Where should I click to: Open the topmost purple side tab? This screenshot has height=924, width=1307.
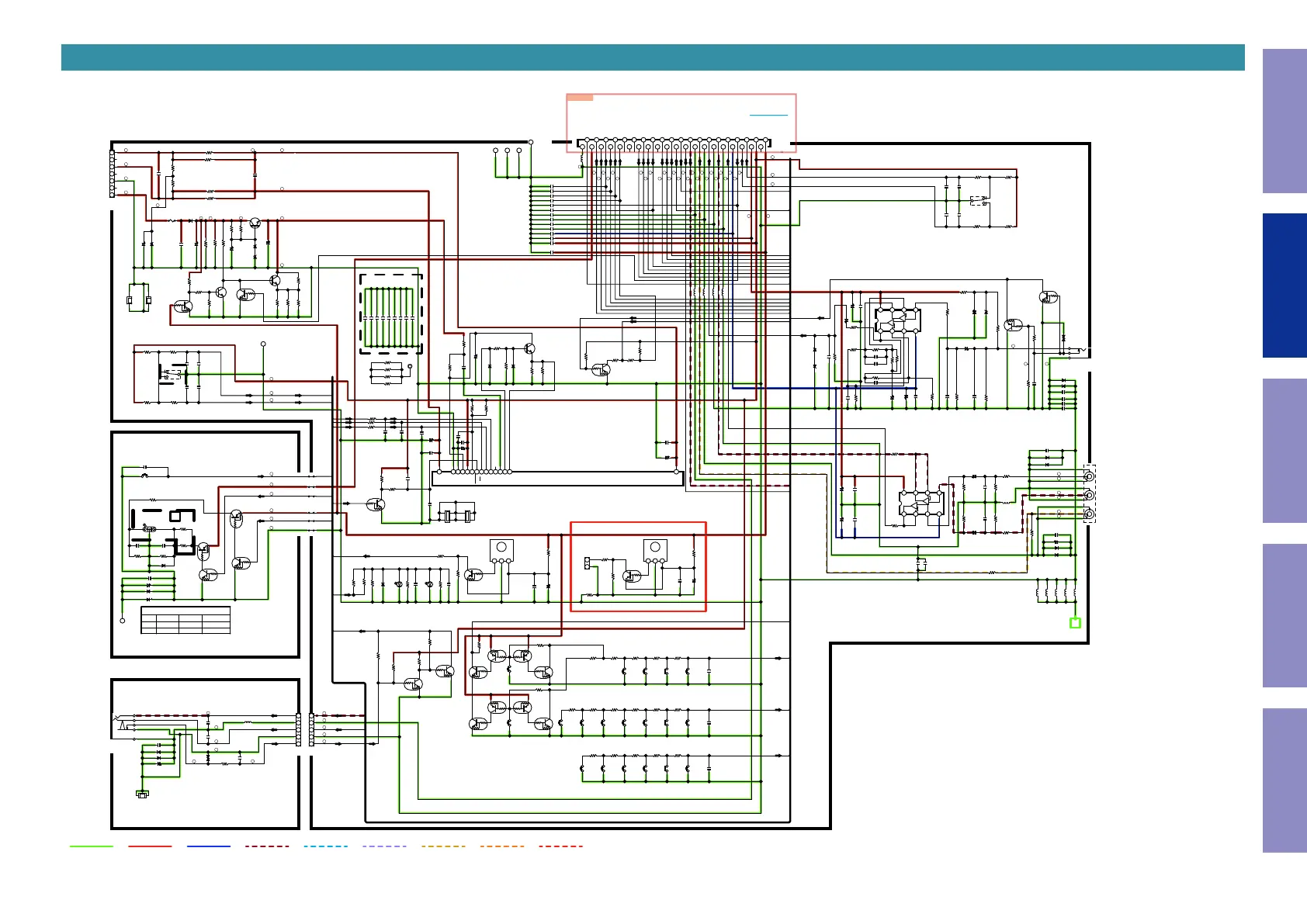coord(1284,121)
